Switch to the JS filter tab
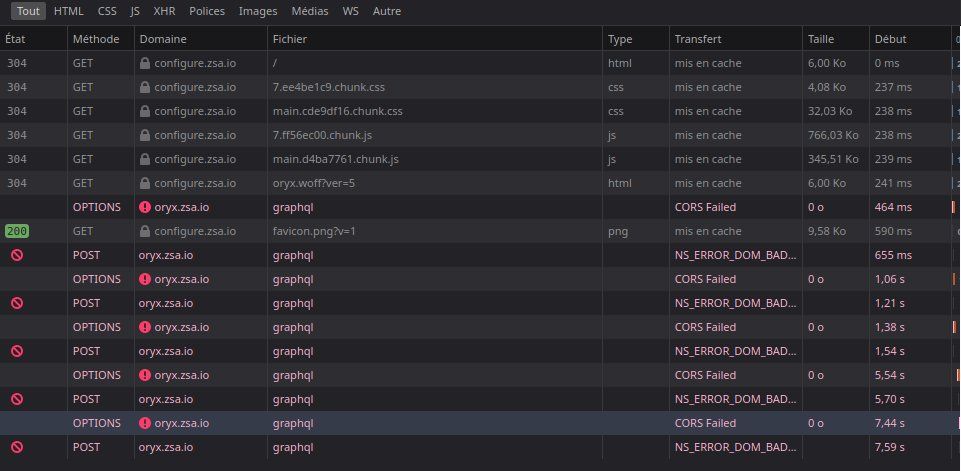This screenshot has width=961, height=471. pyautogui.click(x=135, y=11)
